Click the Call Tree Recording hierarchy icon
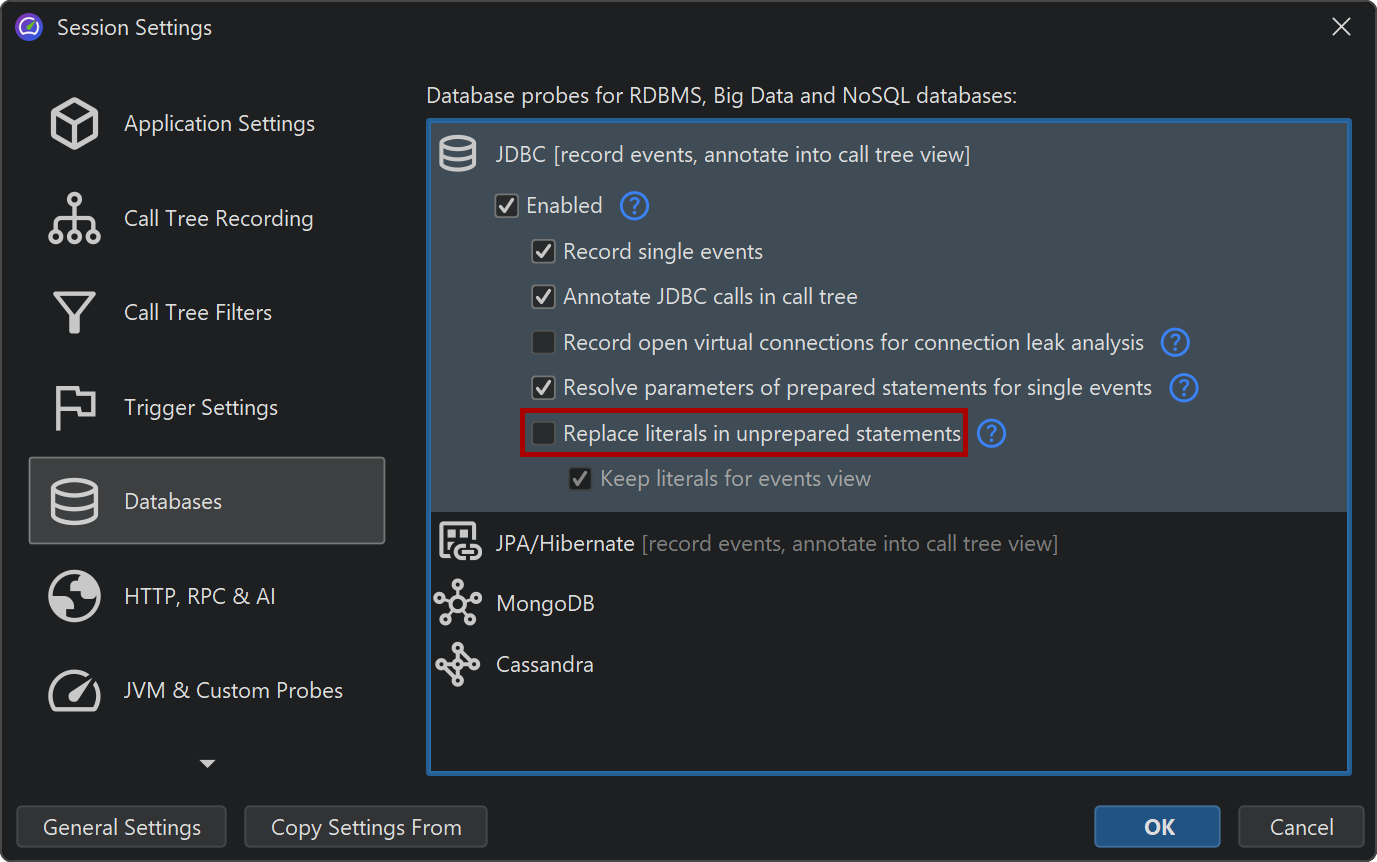1377x862 pixels. (74, 219)
